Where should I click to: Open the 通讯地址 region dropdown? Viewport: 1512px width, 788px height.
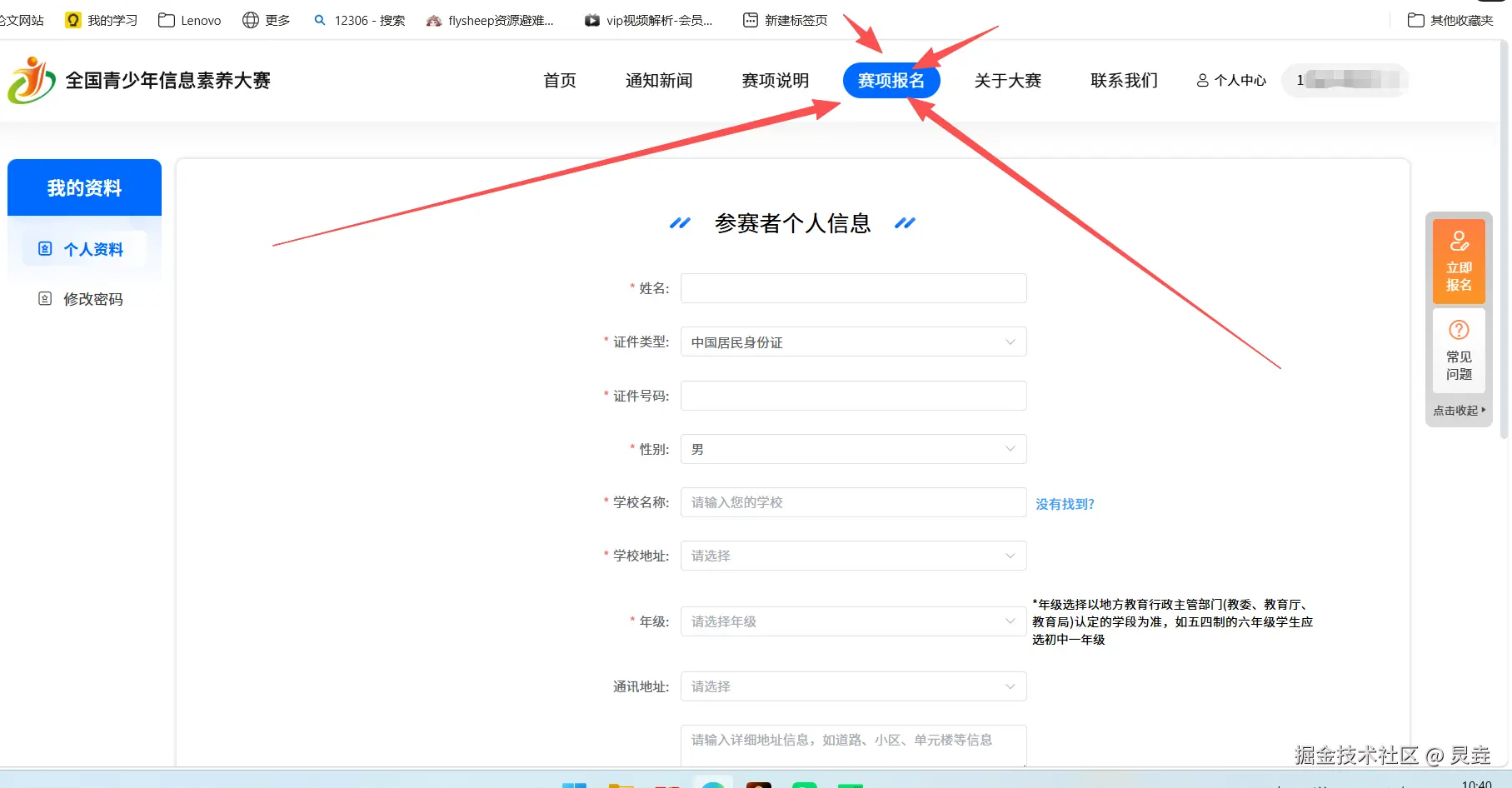coord(853,686)
